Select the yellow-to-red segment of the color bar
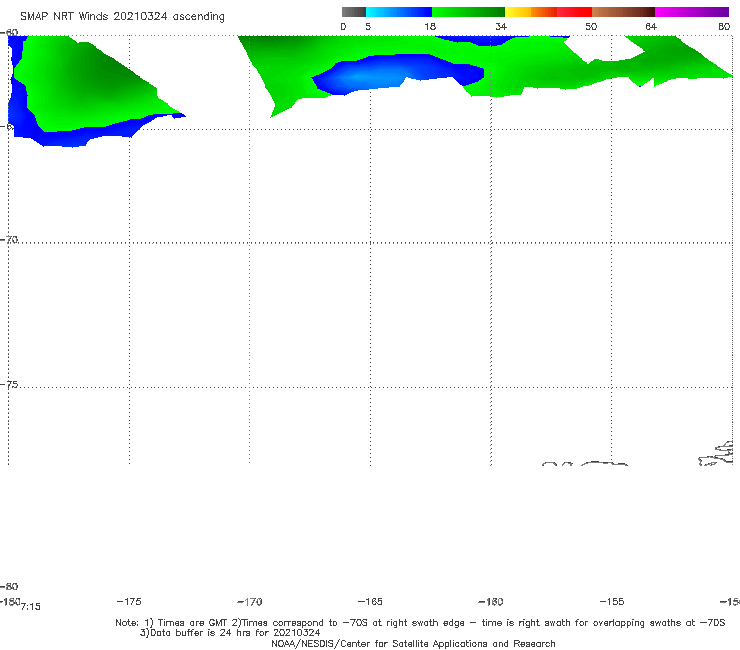 point(548,12)
